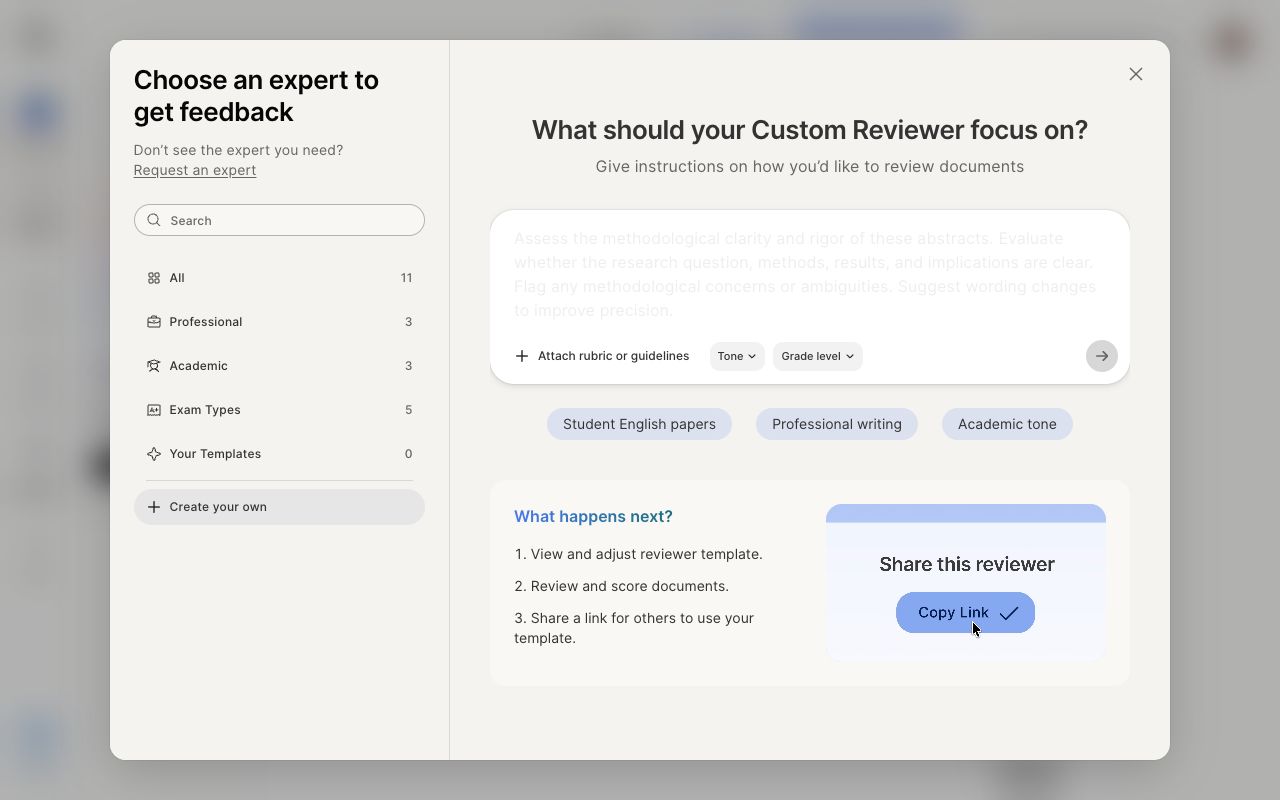Select the Exam Types category
Viewport: 1280px width, 800px height.
pyautogui.click(x=279, y=410)
